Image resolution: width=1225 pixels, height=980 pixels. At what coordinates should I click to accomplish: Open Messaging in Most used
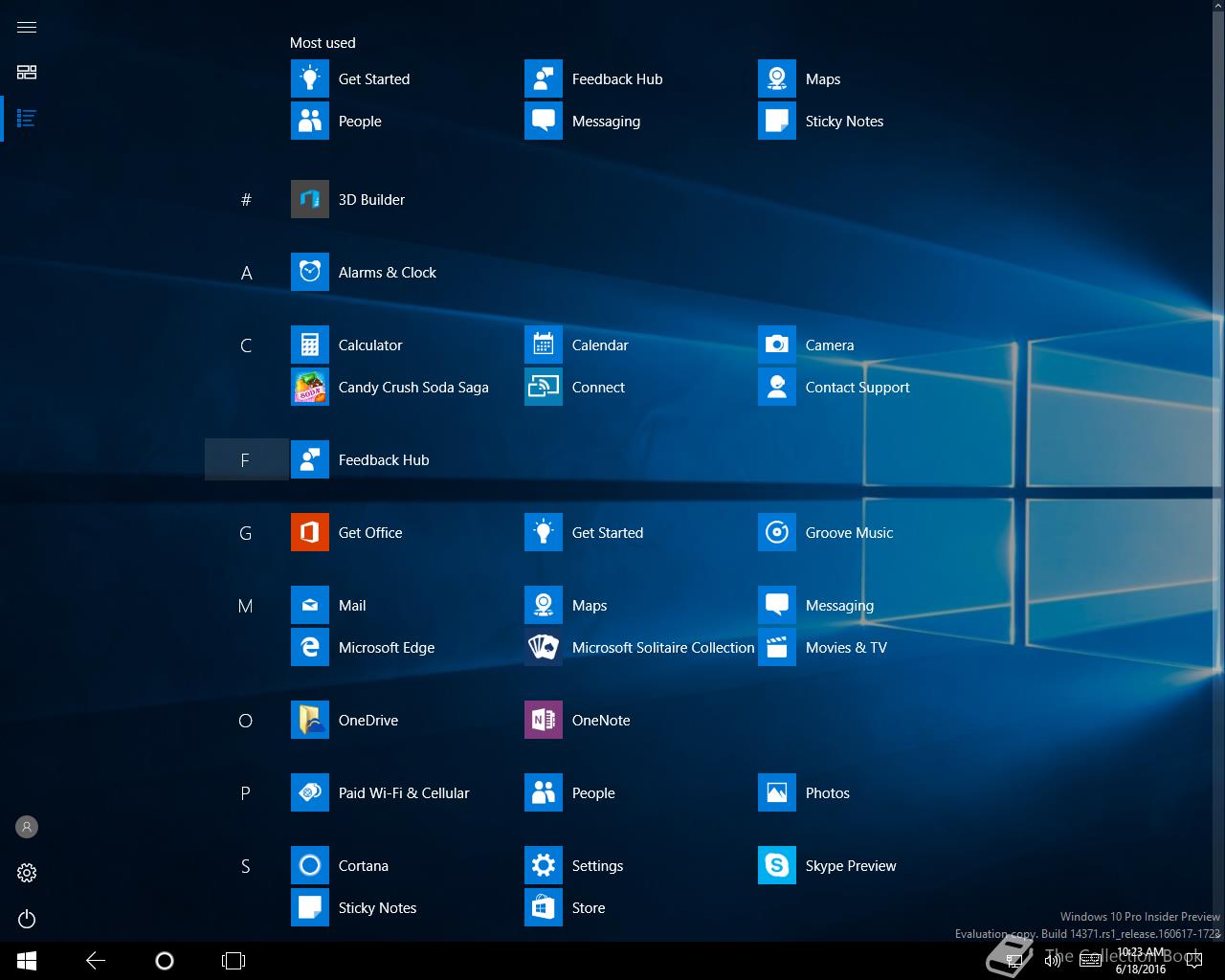[x=583, y=121]
